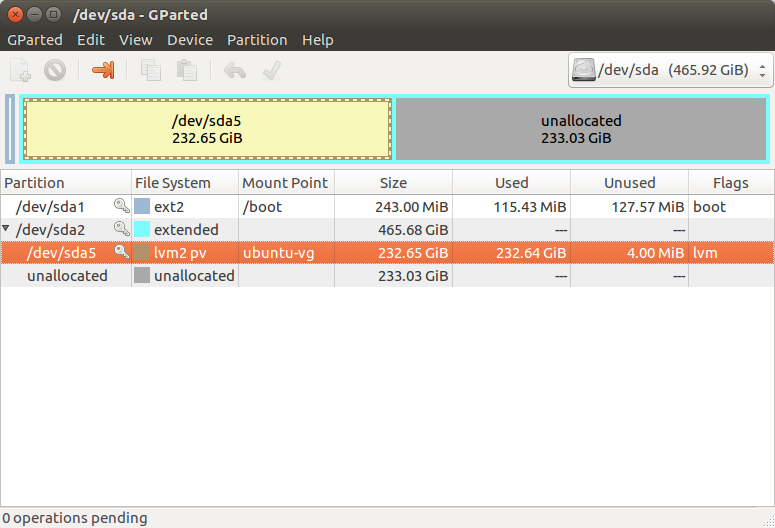Viewport: 775px width, 528px height.
Task: Click the Mount Point column header
Action: [x=286, y=183]
